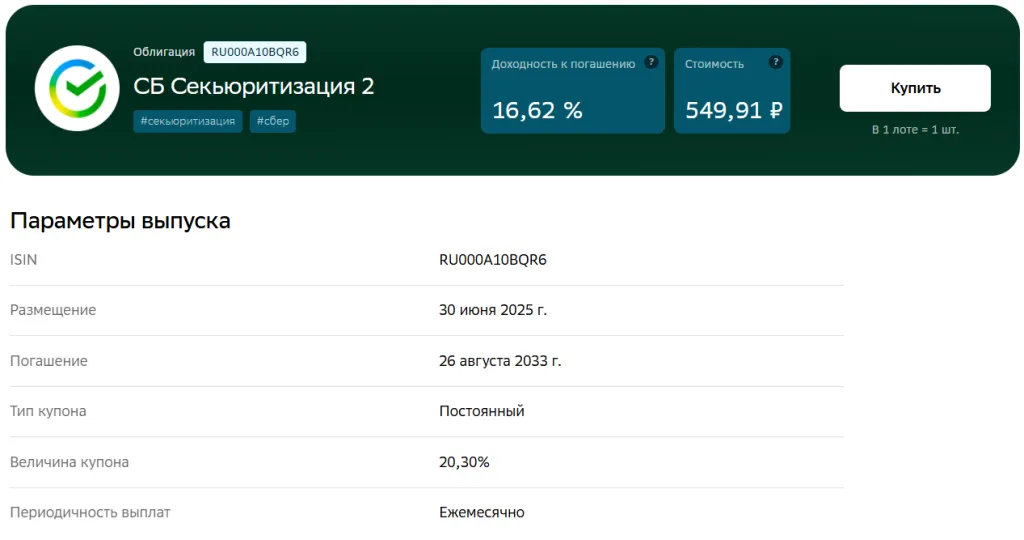Screen dimensions: 1024x540
Task: Select the 549,91 ₽ price value
Action: click(733, 110)
